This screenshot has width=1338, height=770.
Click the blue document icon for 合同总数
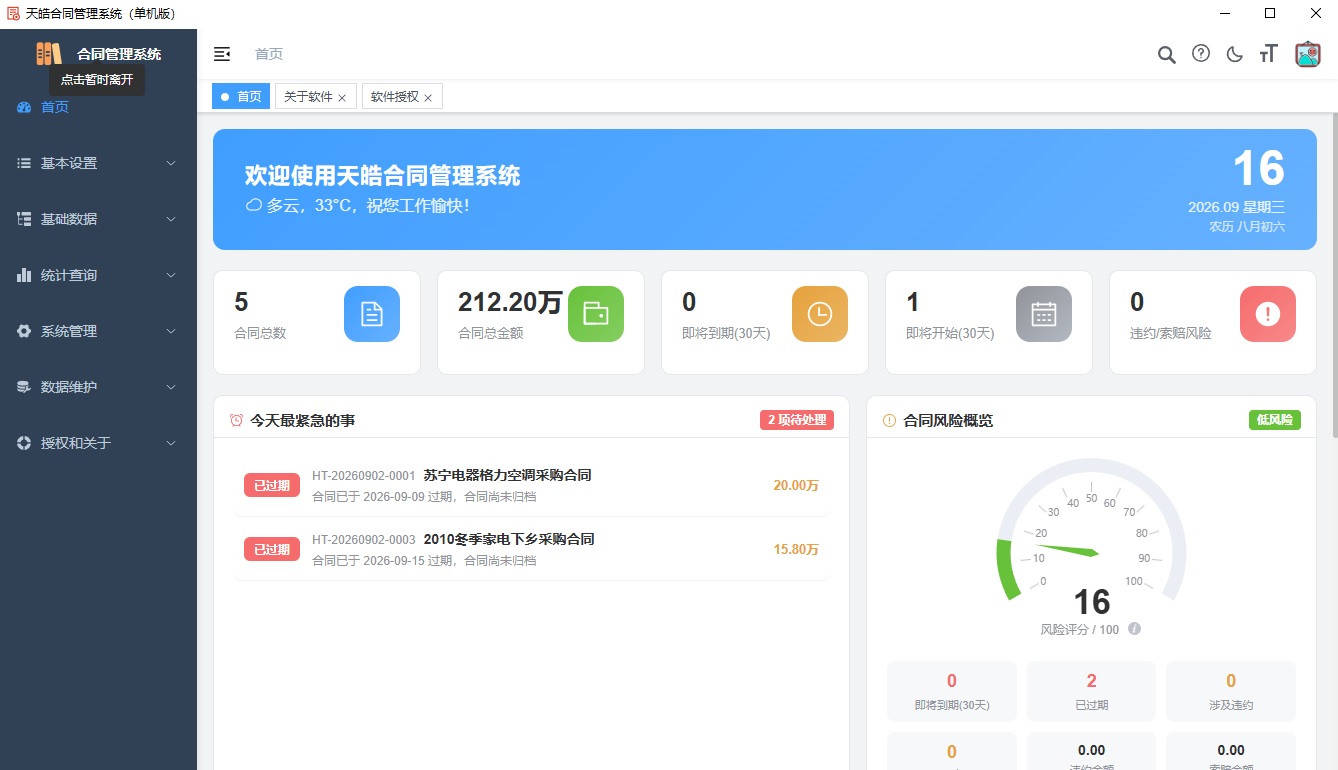point(372,314)
